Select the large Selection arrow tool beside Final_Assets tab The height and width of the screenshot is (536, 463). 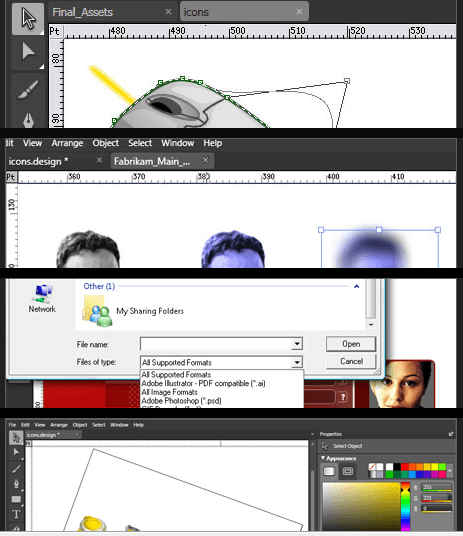(x=28, y=19)
